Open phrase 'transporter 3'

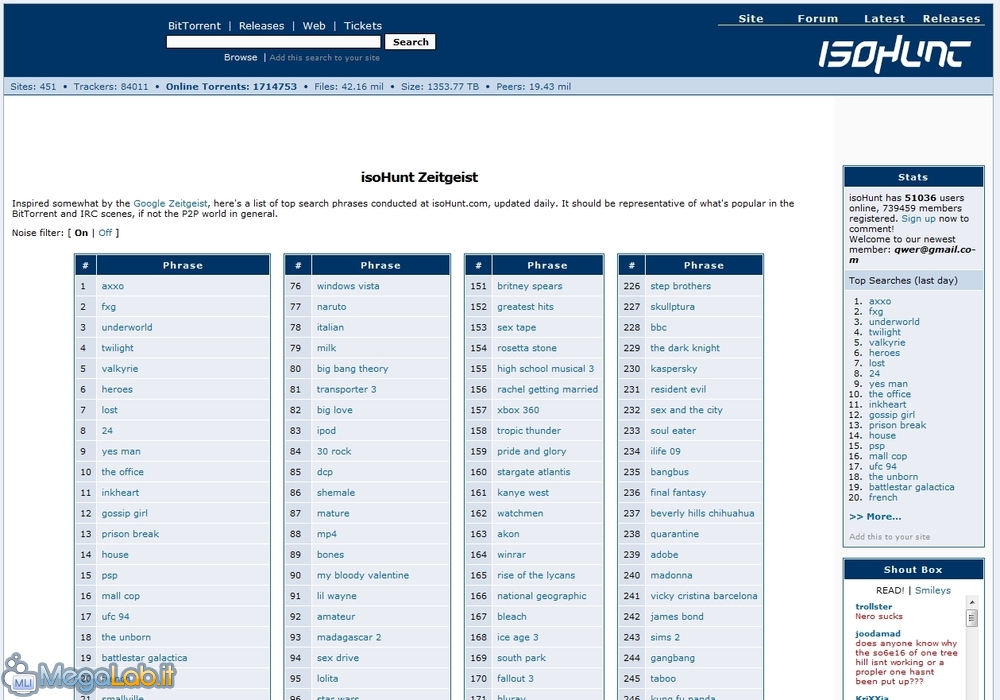coord(347,389)
